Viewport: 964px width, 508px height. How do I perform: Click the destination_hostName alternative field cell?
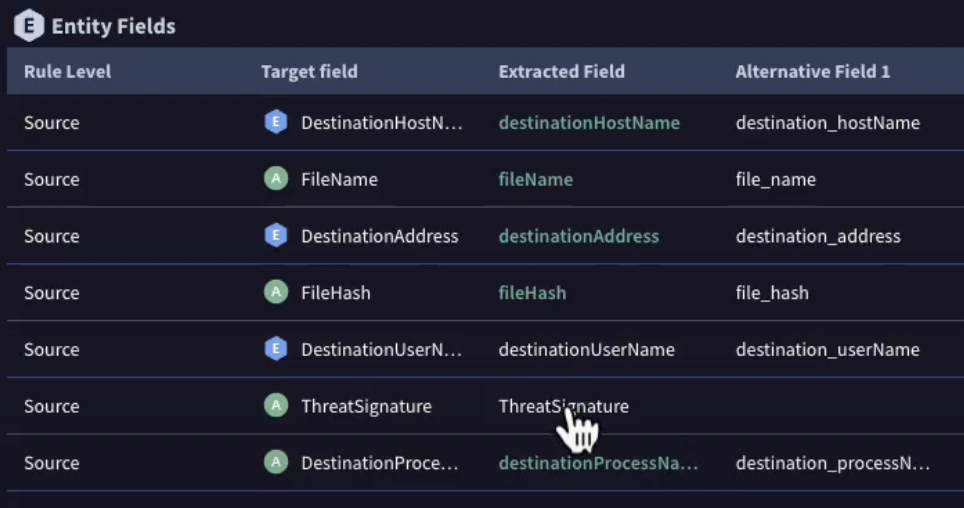pyautogui.click(x=827, y=123)
